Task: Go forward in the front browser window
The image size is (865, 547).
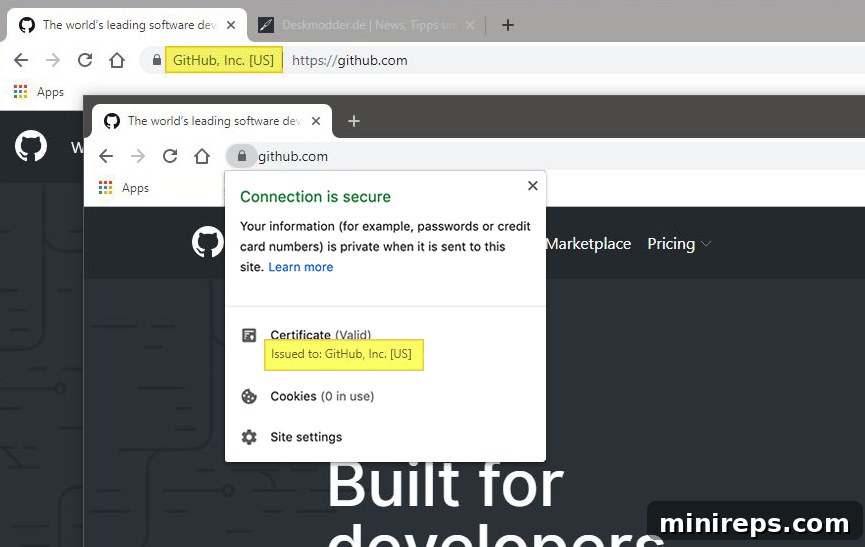Action: tap(138, 156)
